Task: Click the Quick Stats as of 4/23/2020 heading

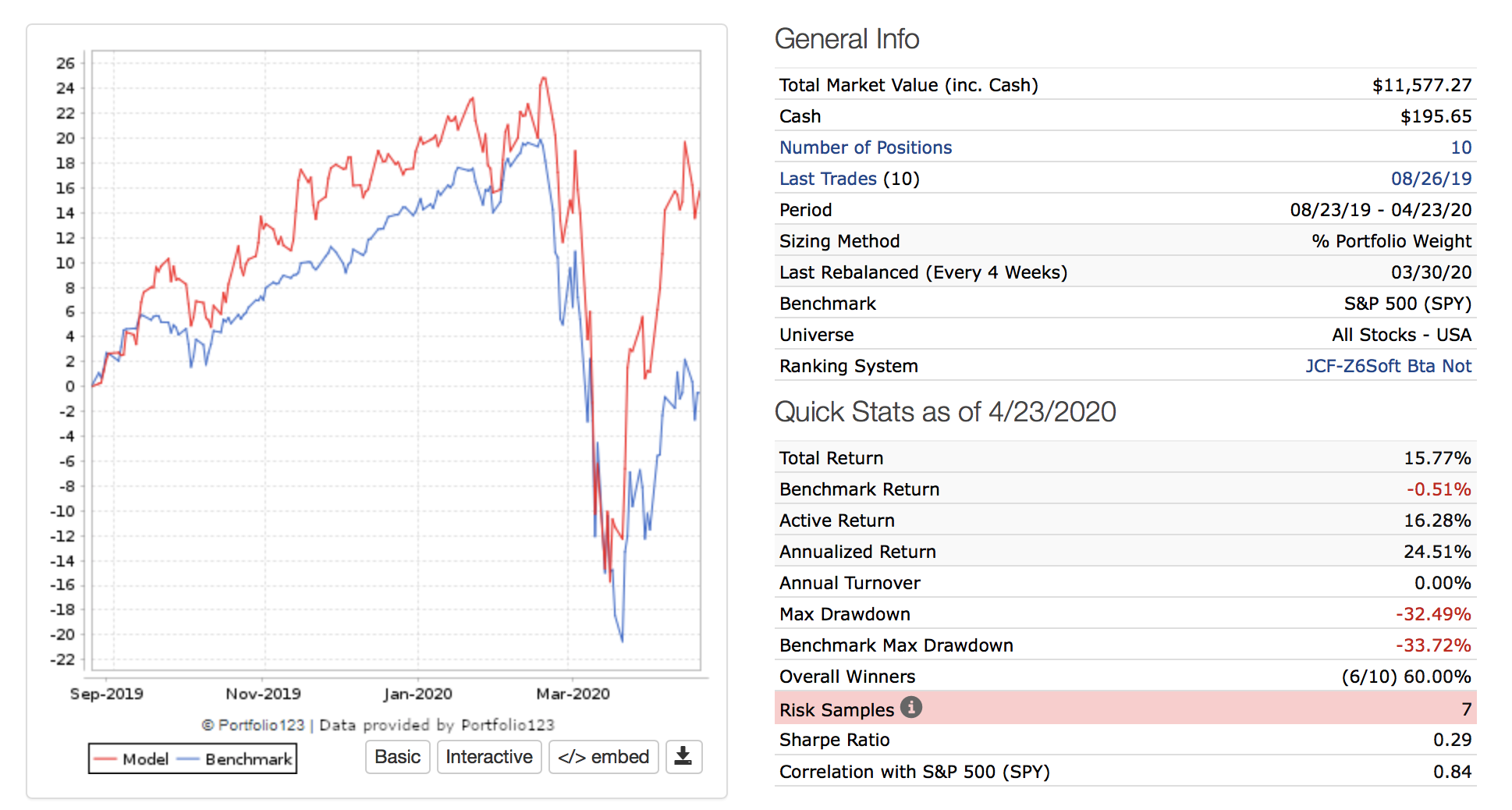Action: [x=945, y=412]
